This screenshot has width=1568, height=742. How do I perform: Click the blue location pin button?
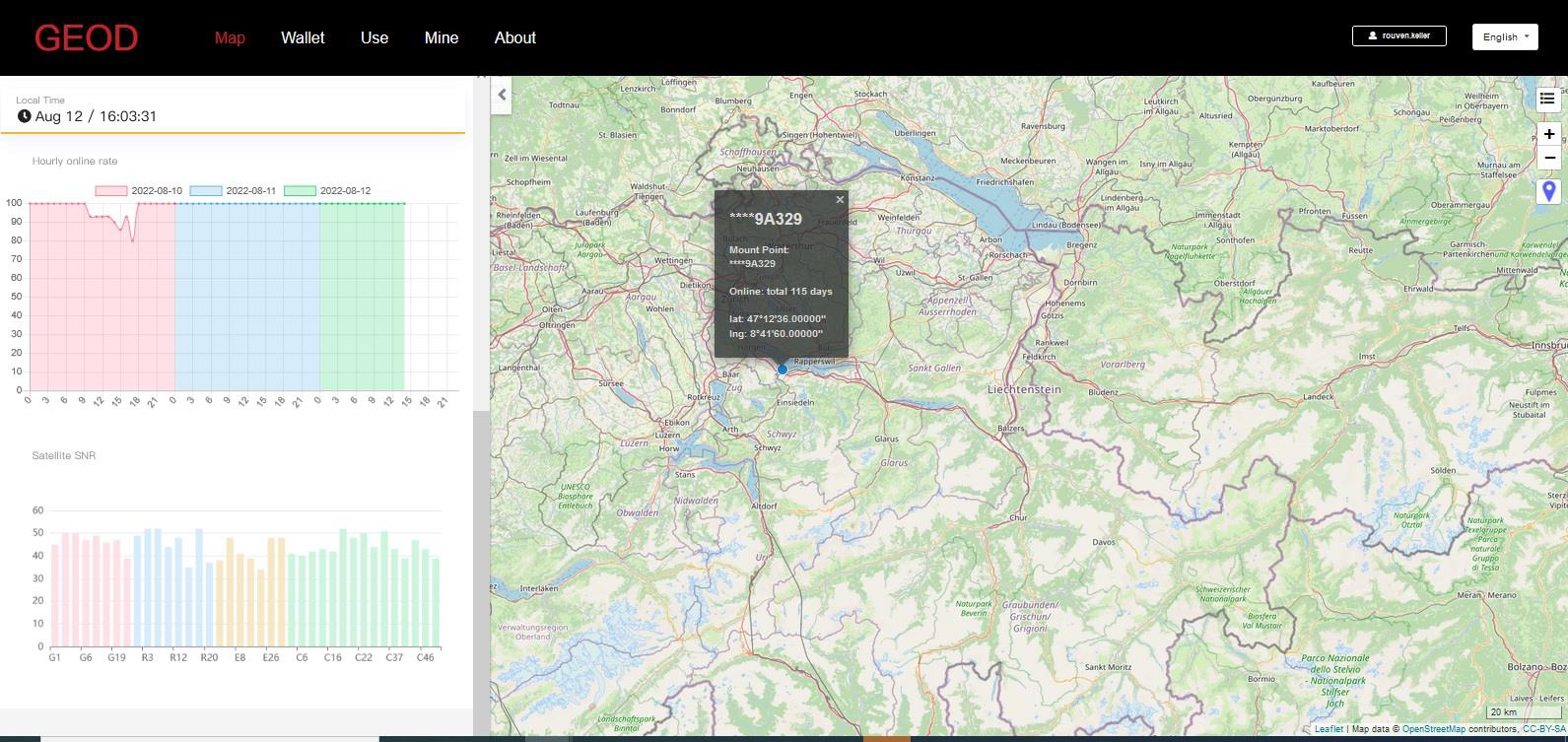point(1549,191)
